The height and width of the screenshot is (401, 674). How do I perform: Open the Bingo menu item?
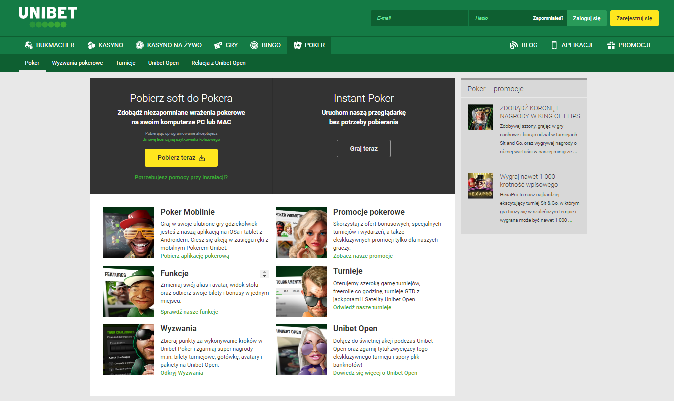point(266,45)
